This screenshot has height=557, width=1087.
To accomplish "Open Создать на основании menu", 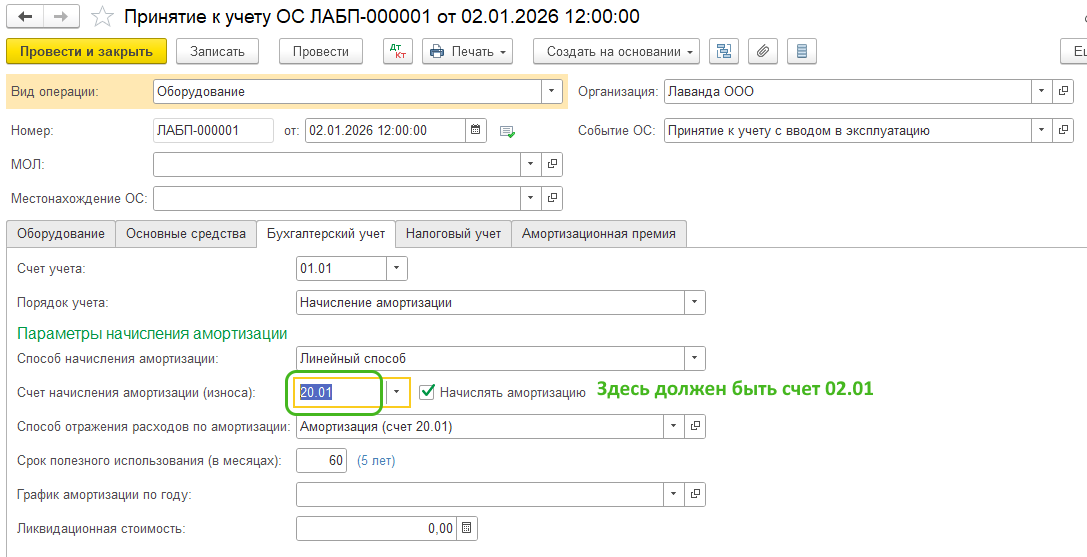I will 616,51.
